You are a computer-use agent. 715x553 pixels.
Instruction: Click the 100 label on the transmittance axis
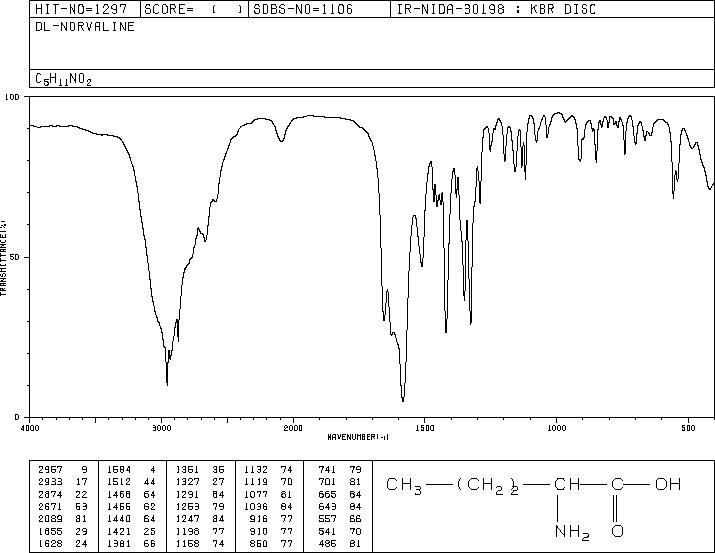[x=12, y=97]
